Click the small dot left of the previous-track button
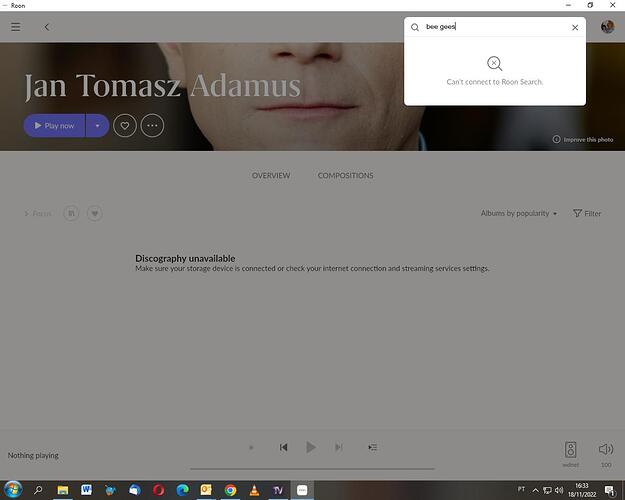The width and height of the screenshot is (625, 500). (x=251, y=447)
